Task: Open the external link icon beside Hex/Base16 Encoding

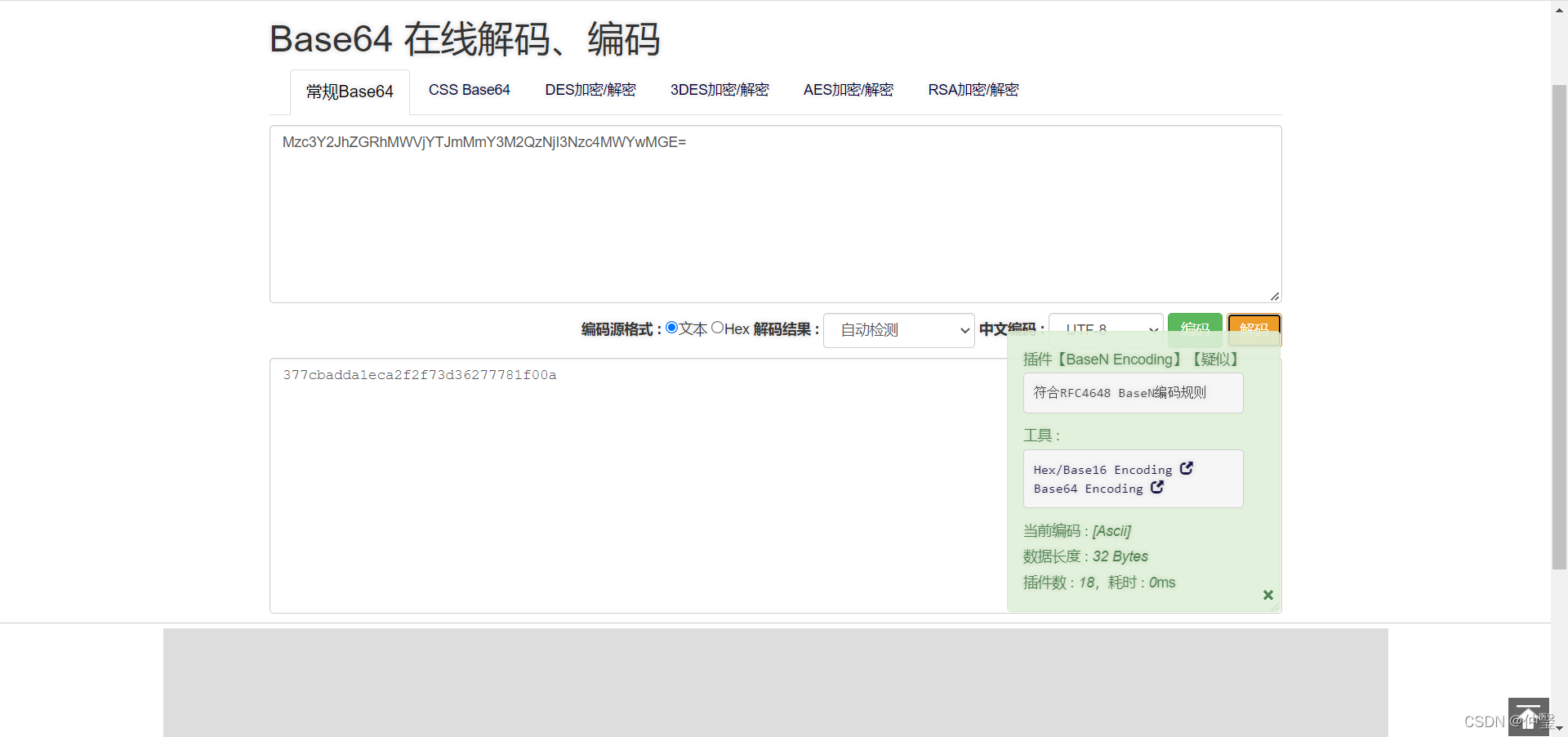Action: (x=1186, y=468)
